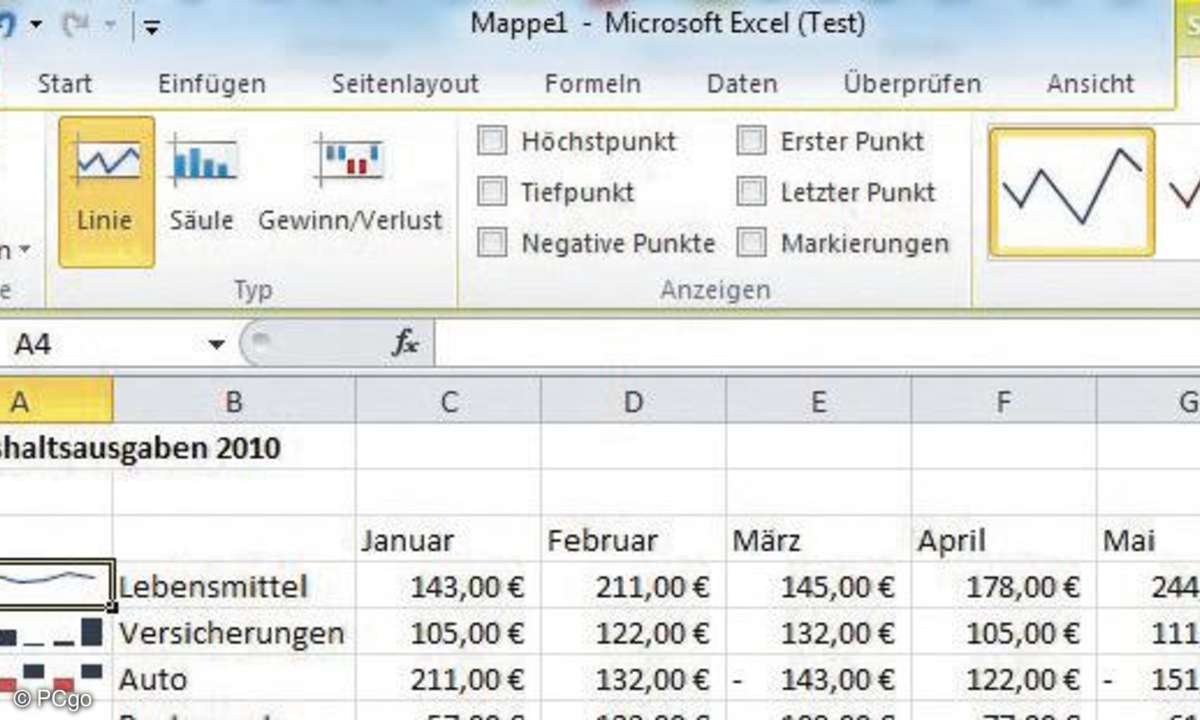Open the undo history dropdown arrow
1200x720 pixels.
pos(35,24)
